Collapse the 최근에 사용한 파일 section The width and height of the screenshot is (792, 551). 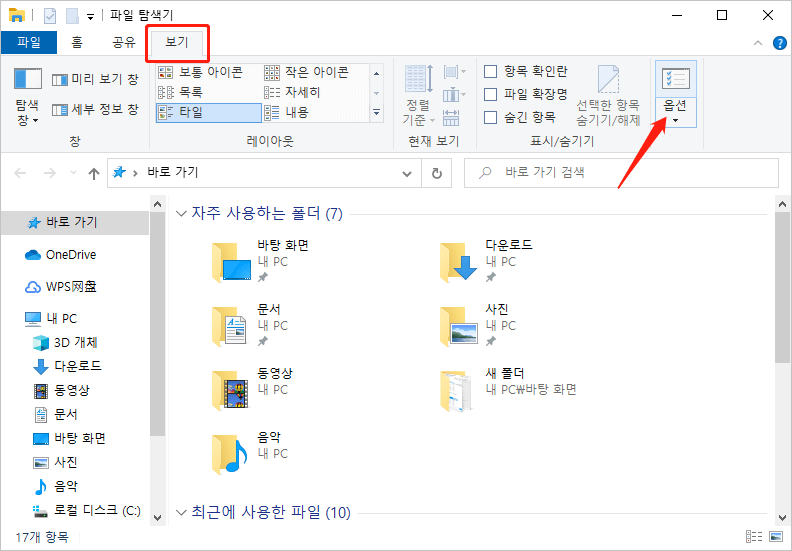(x=181, y=513)
